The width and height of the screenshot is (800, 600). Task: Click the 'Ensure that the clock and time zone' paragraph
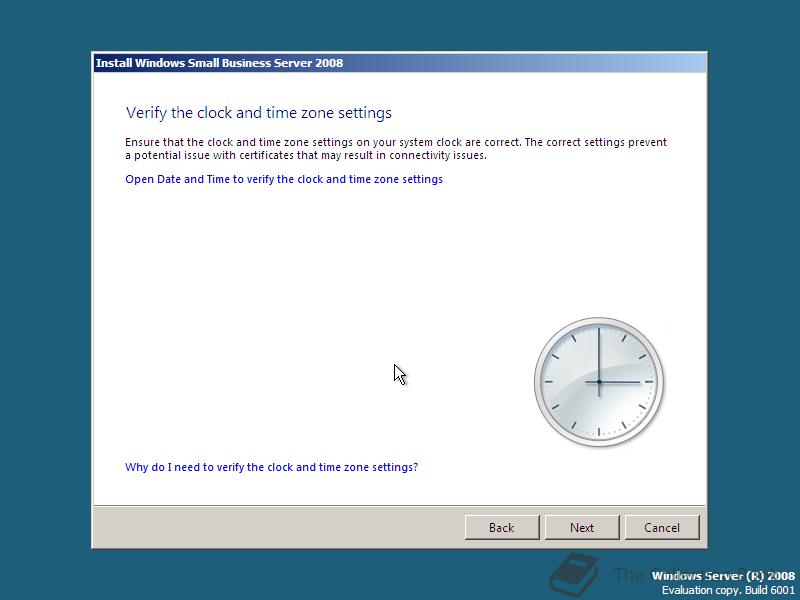click(396, 148)
